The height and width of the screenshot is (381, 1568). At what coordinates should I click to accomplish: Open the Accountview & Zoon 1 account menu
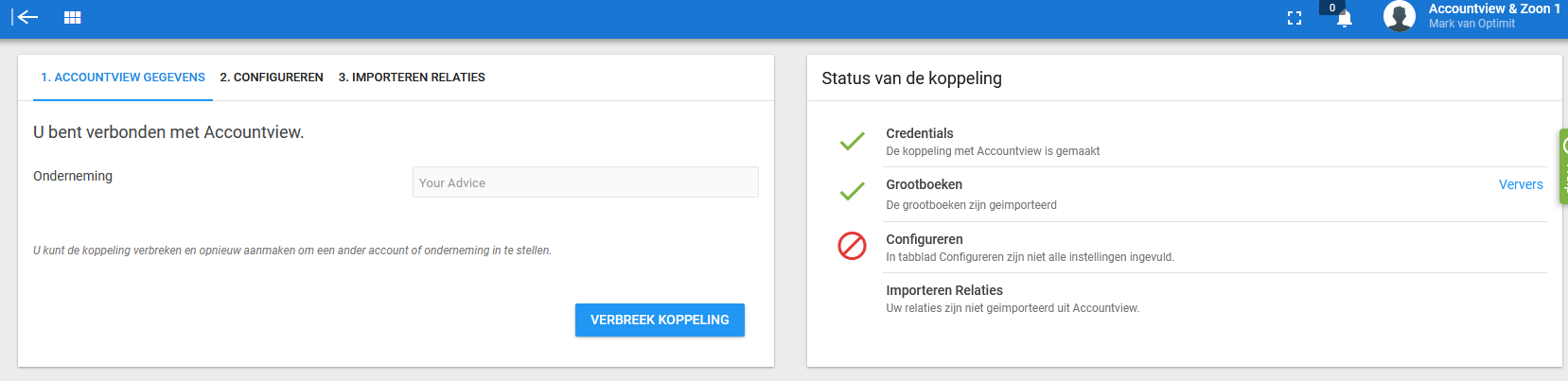1494,9
